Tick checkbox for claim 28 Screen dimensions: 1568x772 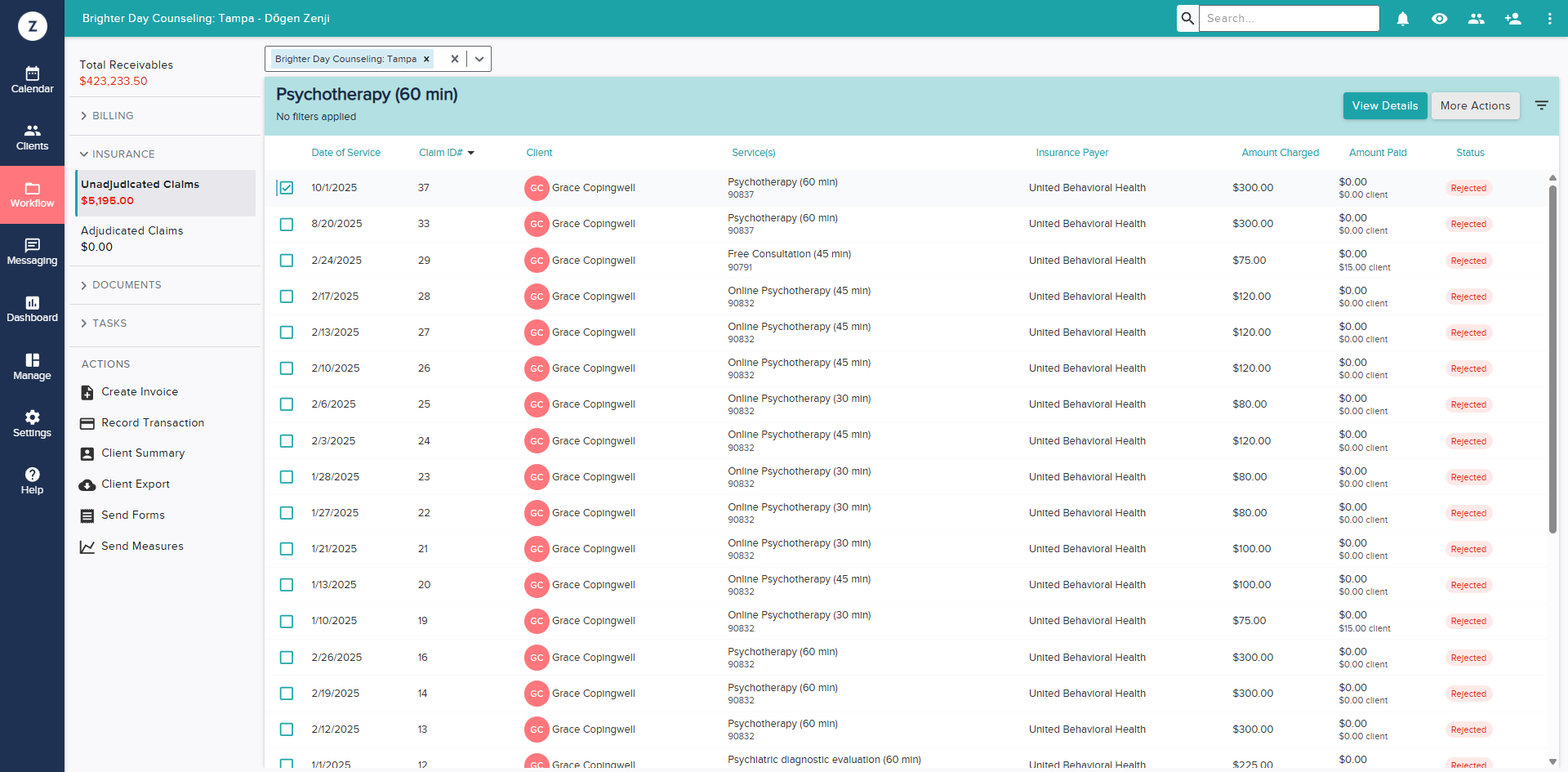click(286, 297)
